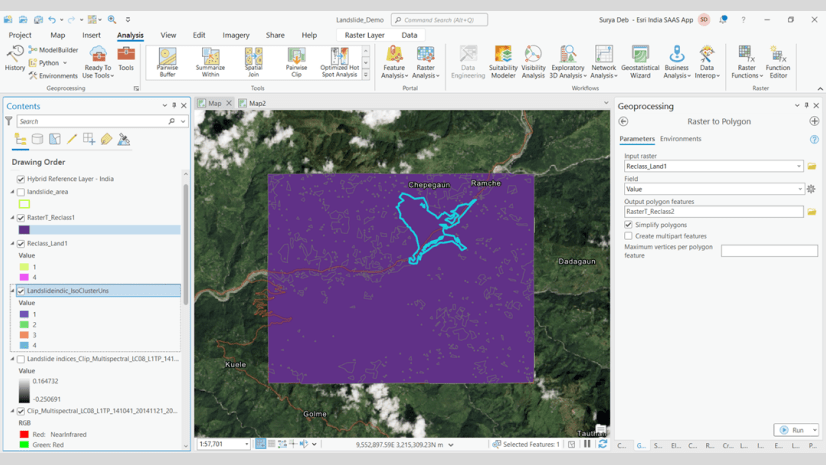Switch to Environments tab in Geoprocessing
This screenshot has width=826, height=465.
680,139
